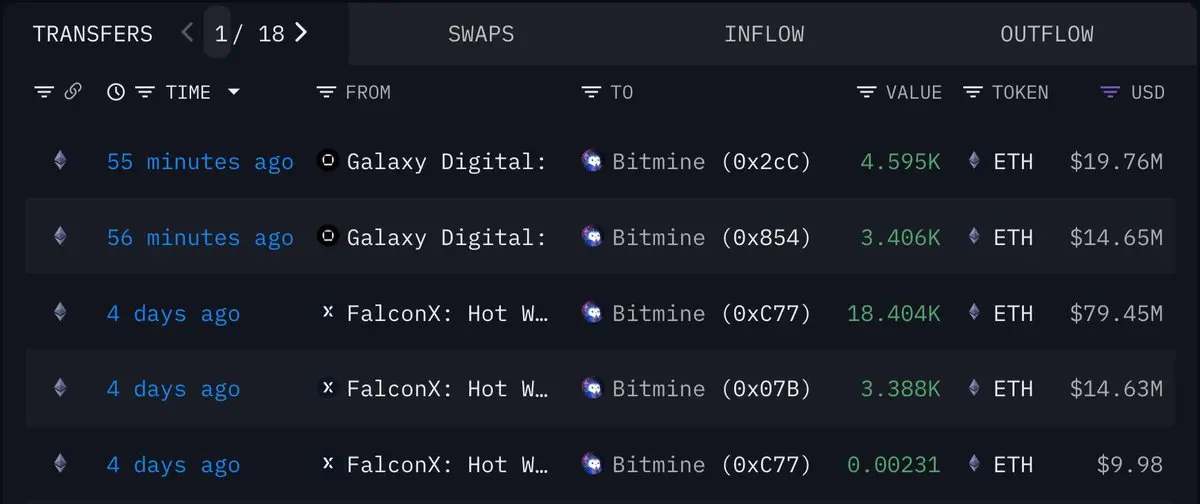1200x504 pixels.
Task: Go to the next transfers page
Action: click(301, 32)
